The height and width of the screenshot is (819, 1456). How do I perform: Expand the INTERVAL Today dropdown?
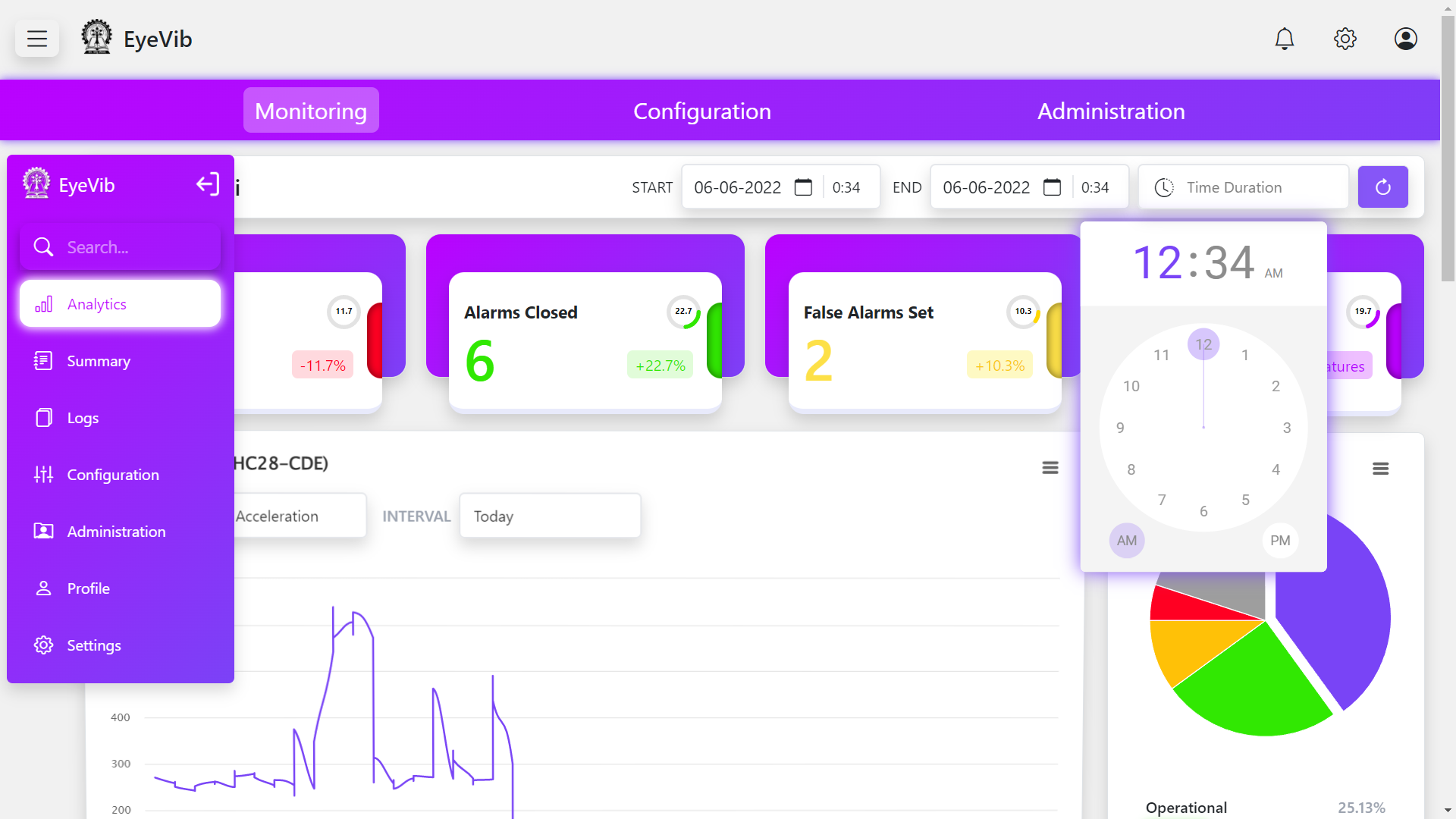tap(550, 516)
